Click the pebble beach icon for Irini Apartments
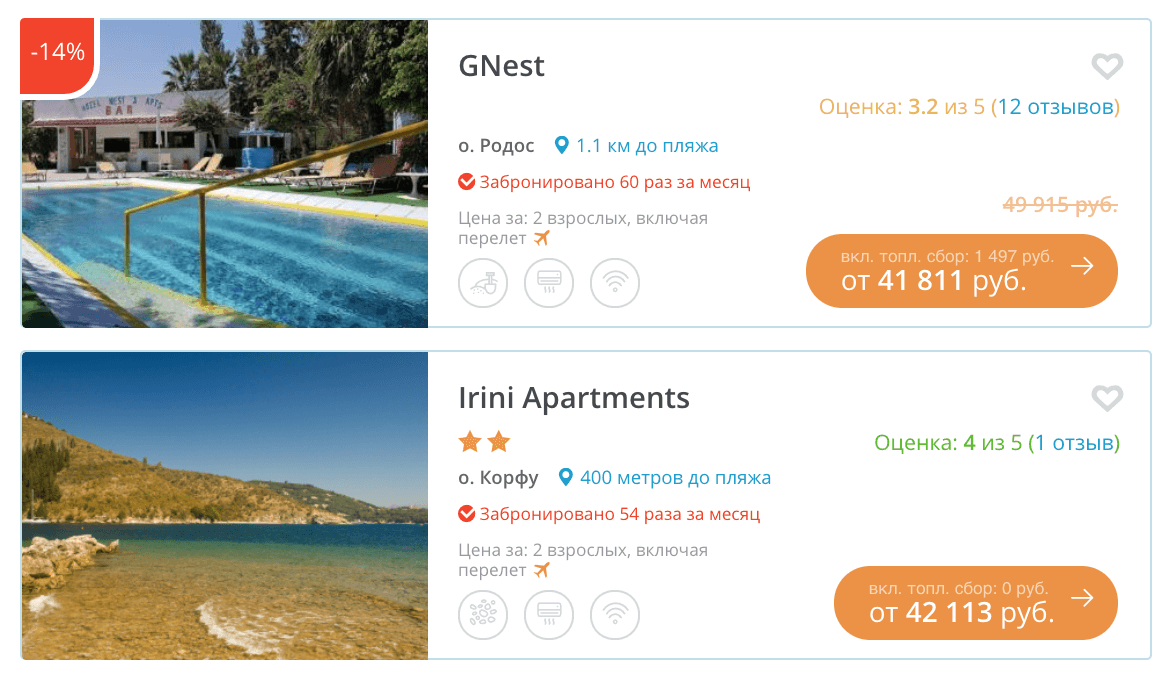 (483, 615)
